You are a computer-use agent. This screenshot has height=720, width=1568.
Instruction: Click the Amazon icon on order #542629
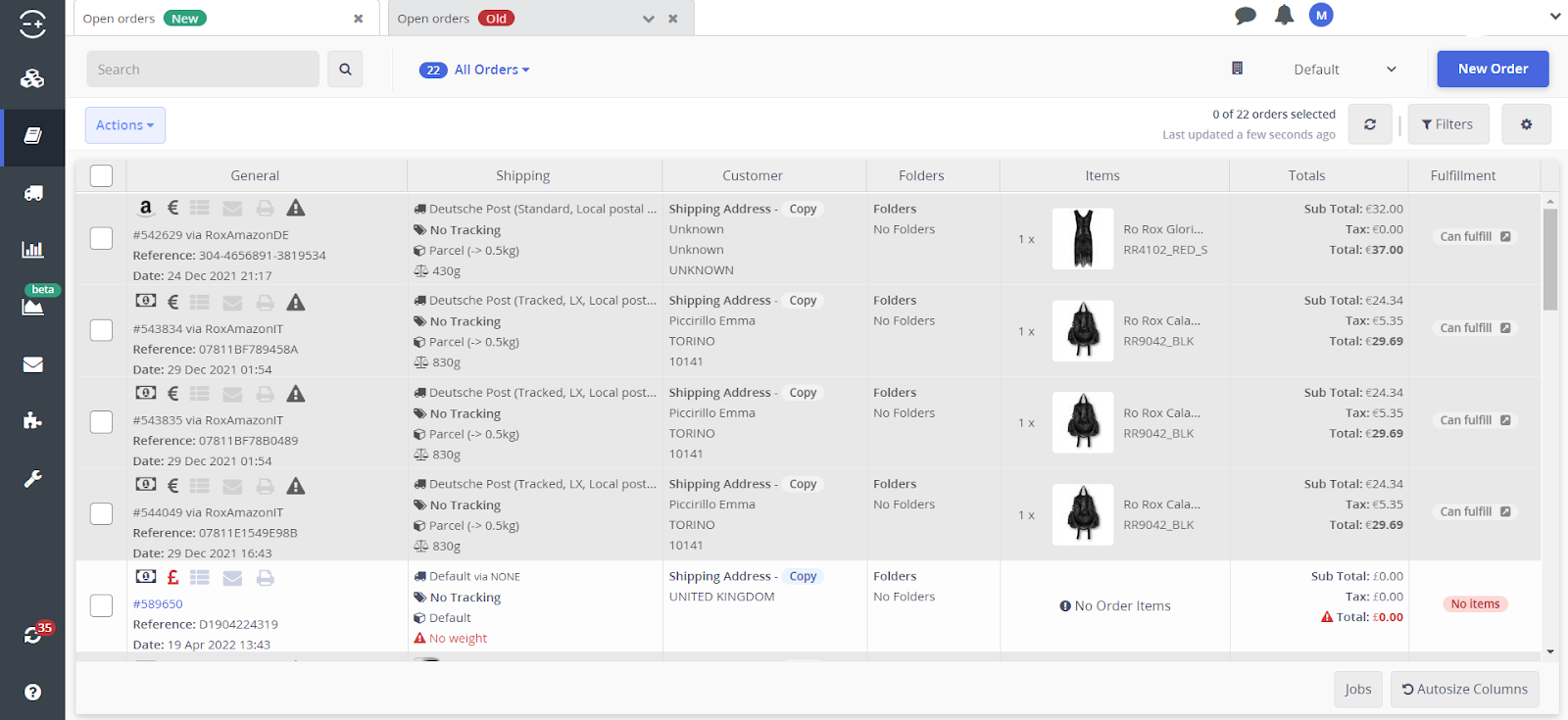tap(145, 208)
